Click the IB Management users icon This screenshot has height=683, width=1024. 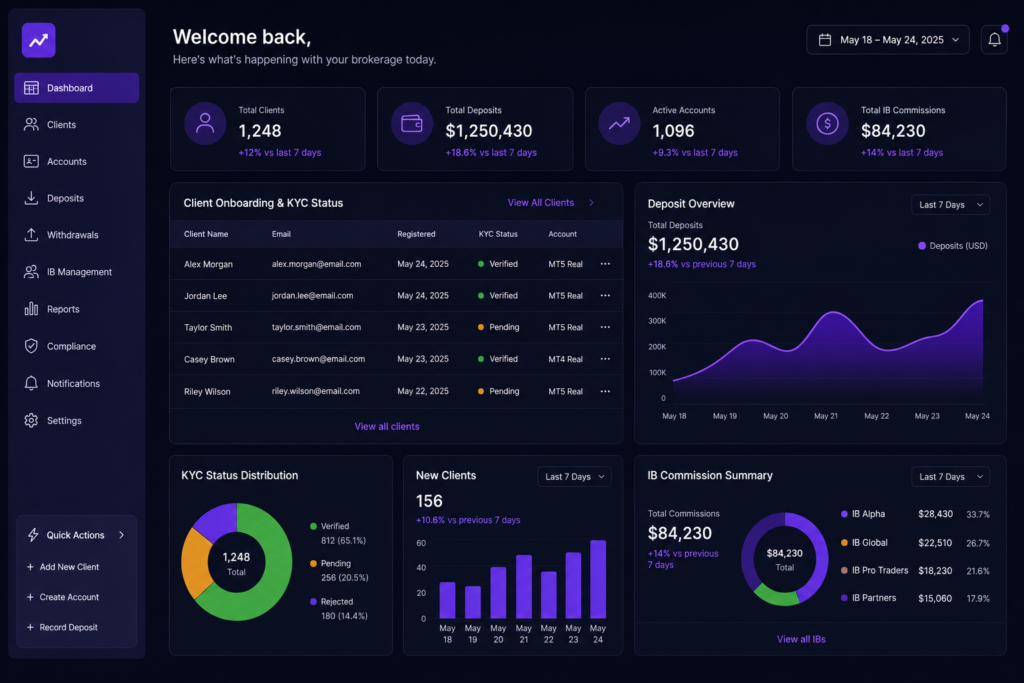coord(31,272)
